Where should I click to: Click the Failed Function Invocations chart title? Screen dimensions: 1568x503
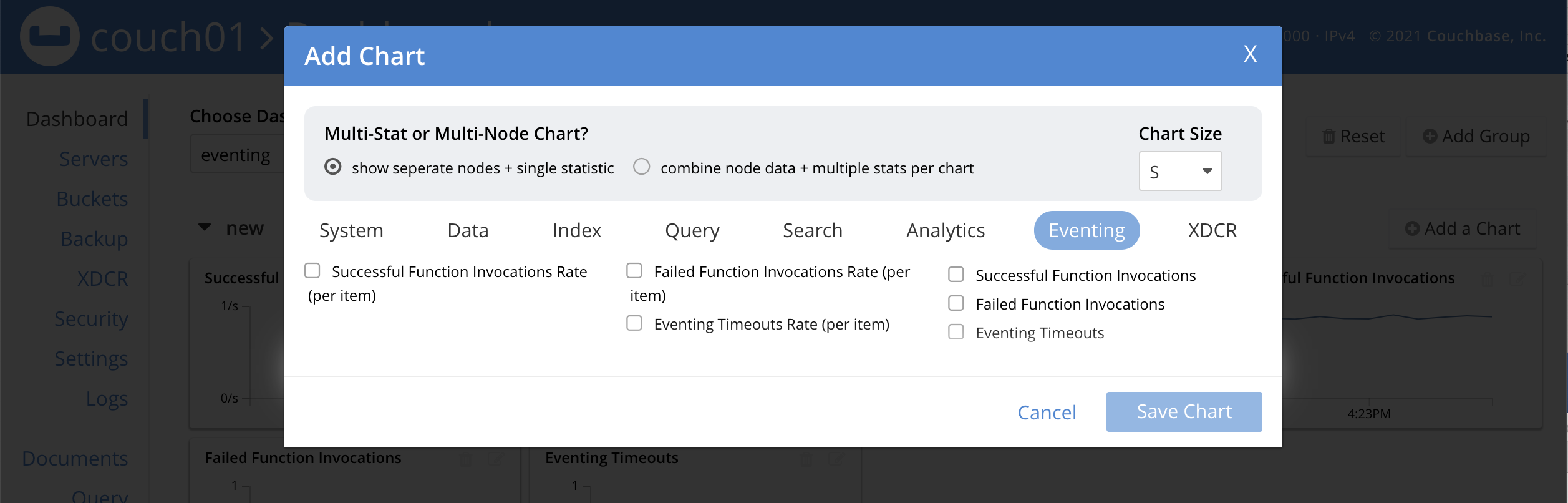[302, 458]
